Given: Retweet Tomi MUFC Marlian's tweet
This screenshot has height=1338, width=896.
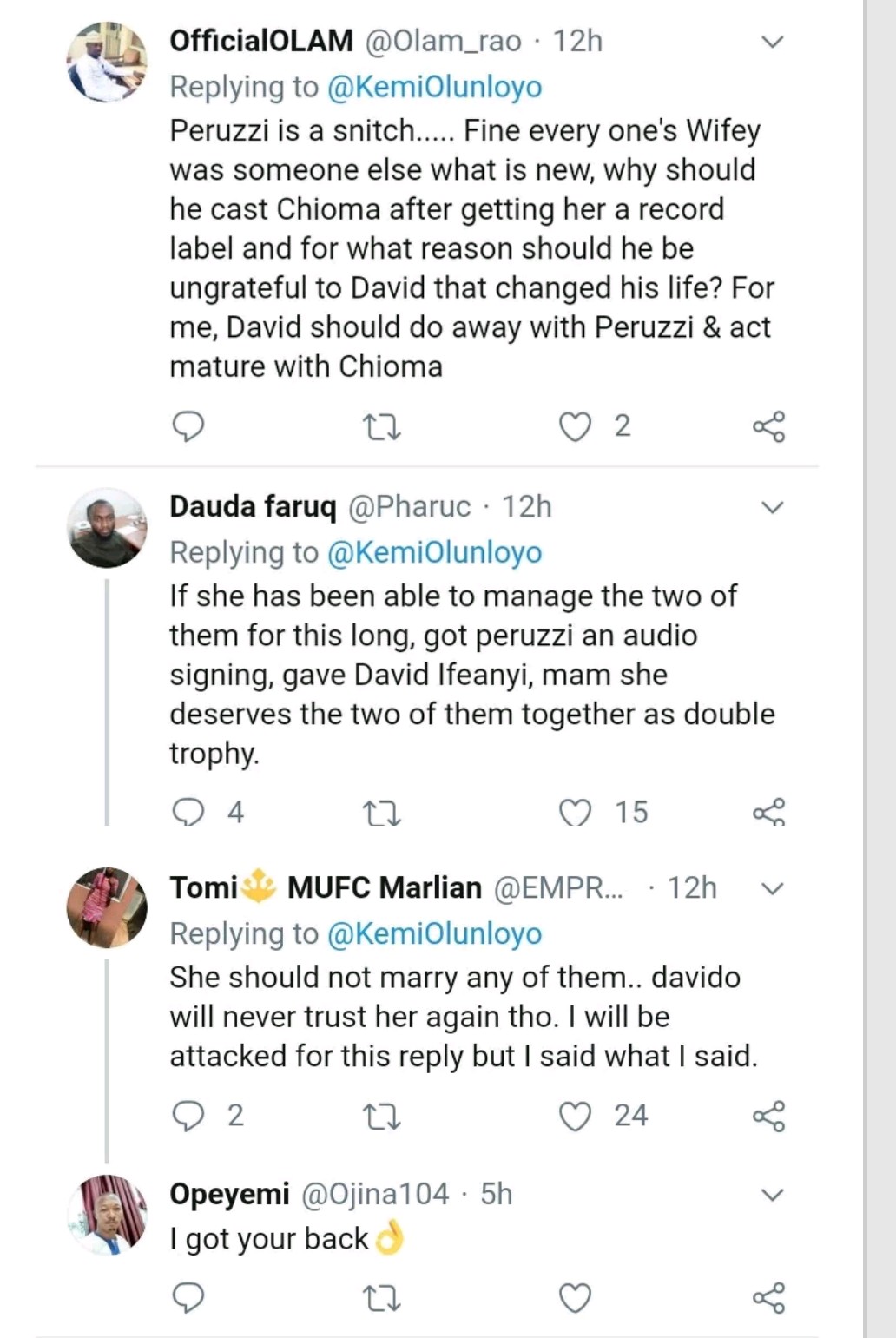Looking at the screenshot, I should (x=380, y=1117).
